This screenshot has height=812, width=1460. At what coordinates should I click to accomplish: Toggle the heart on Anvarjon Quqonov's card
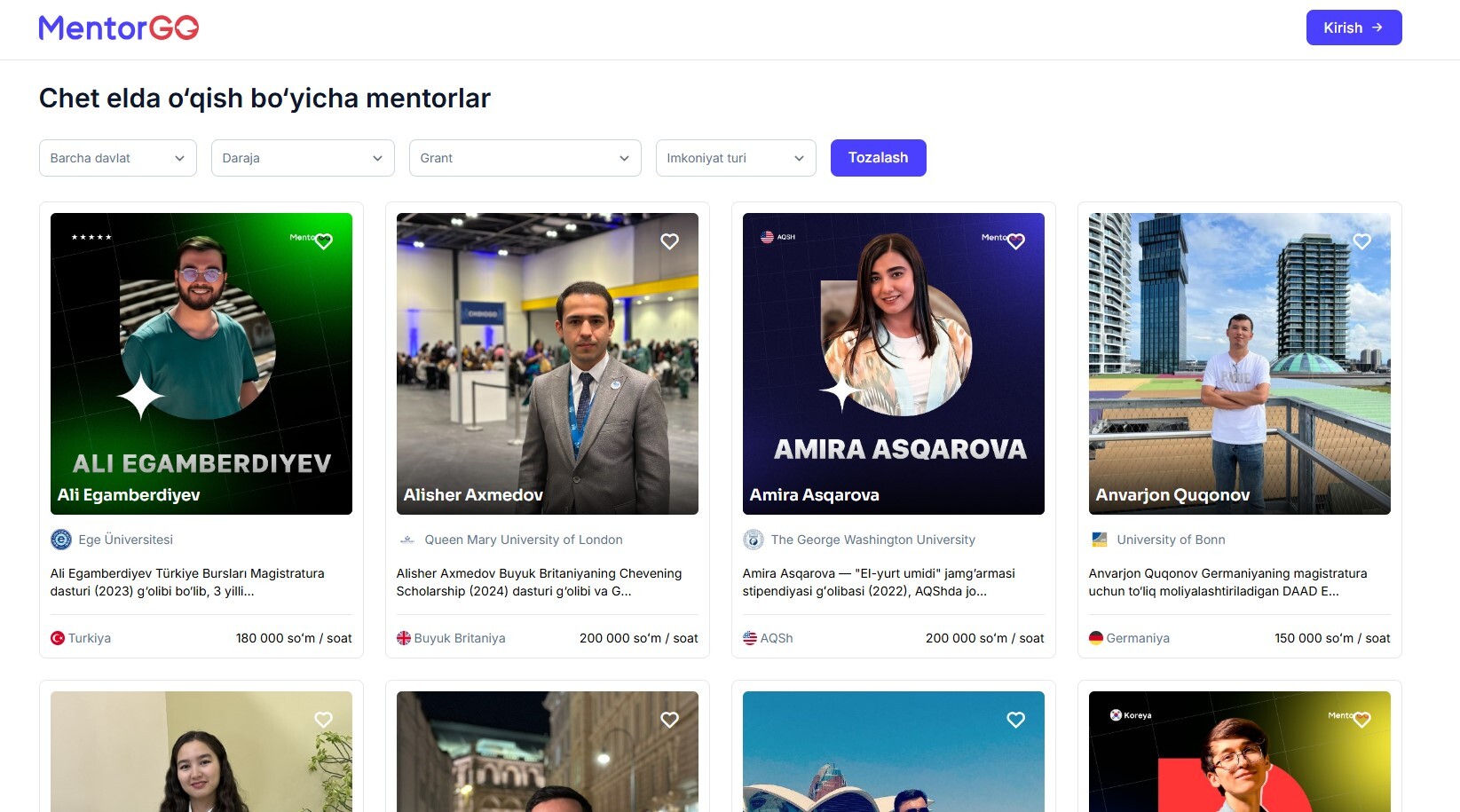1362,241
